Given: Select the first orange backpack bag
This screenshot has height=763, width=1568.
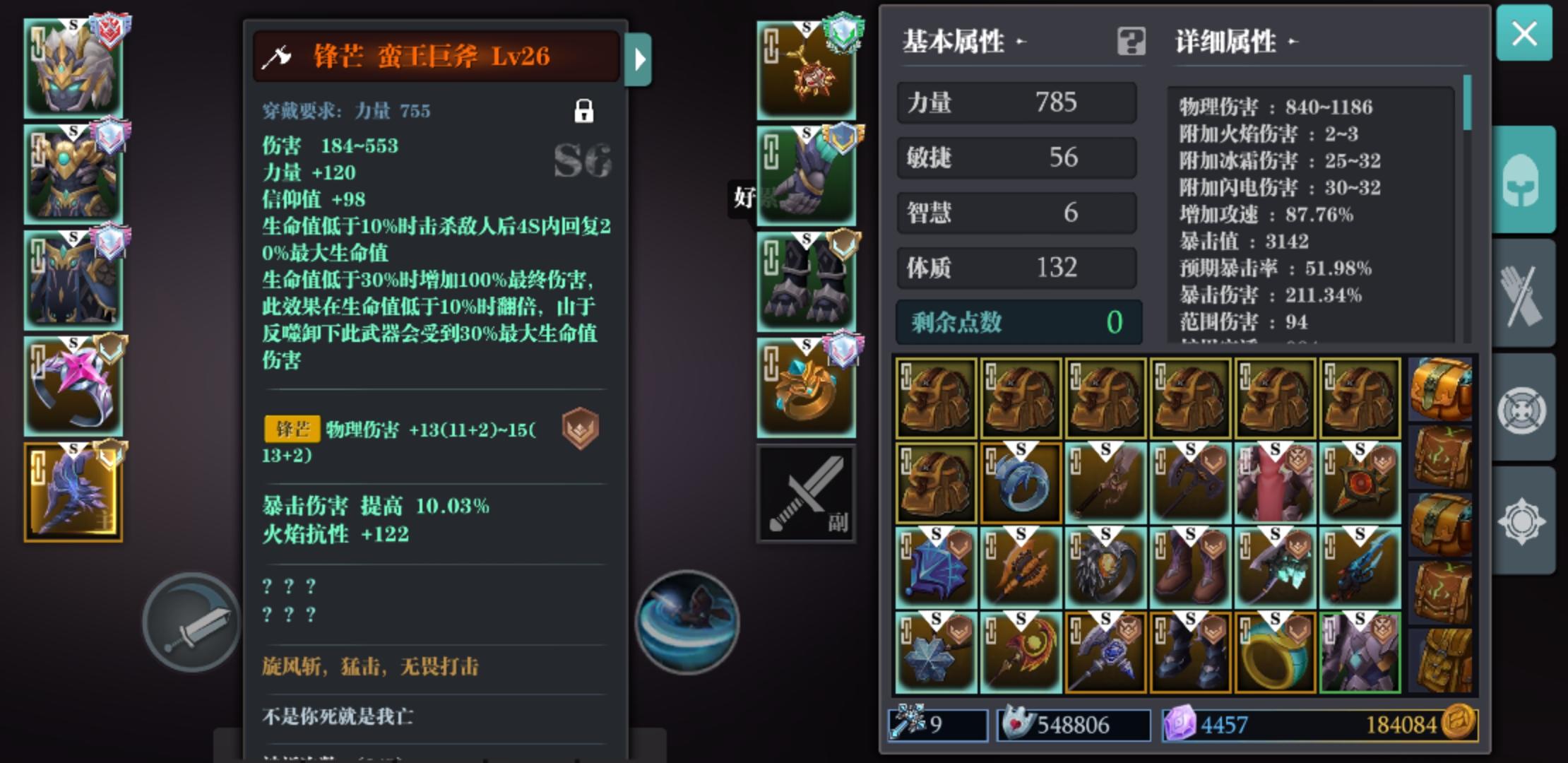Looking at the screenshot, I should tap(1441, 389).
